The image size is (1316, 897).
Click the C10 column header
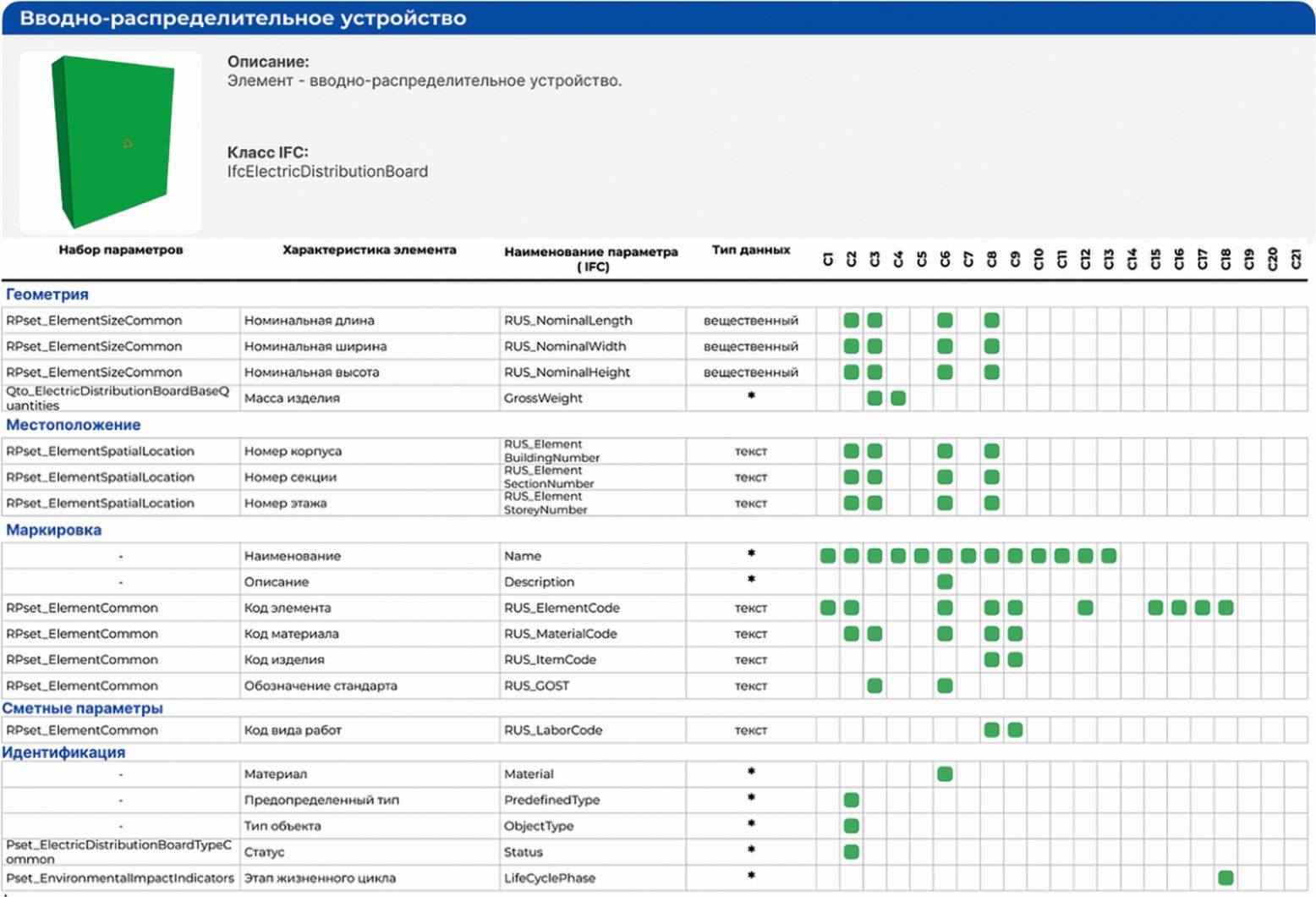point(1039,258)
